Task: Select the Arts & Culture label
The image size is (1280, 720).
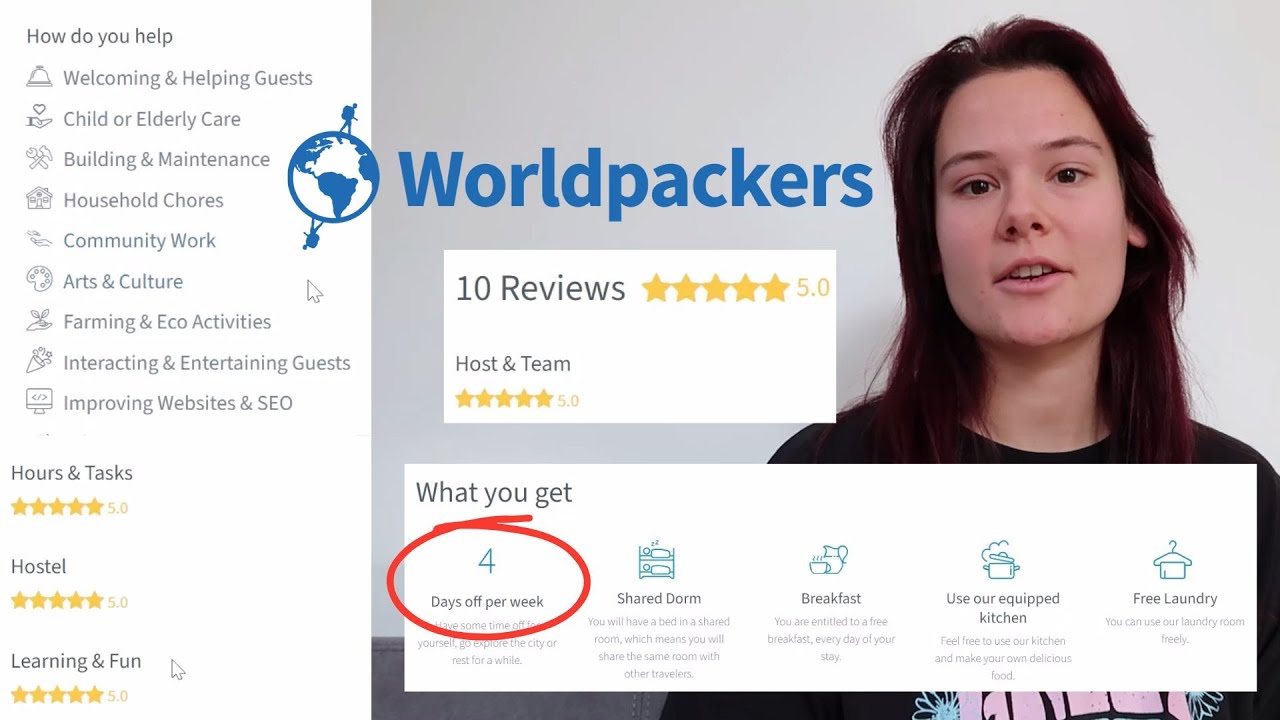Action: click(x=123, y=281)
